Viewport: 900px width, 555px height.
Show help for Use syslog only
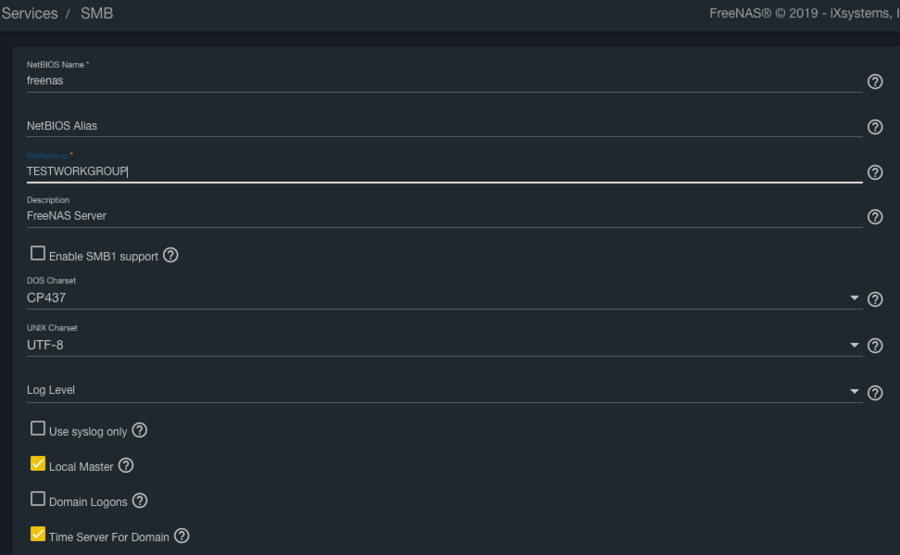tap(140, 430)
